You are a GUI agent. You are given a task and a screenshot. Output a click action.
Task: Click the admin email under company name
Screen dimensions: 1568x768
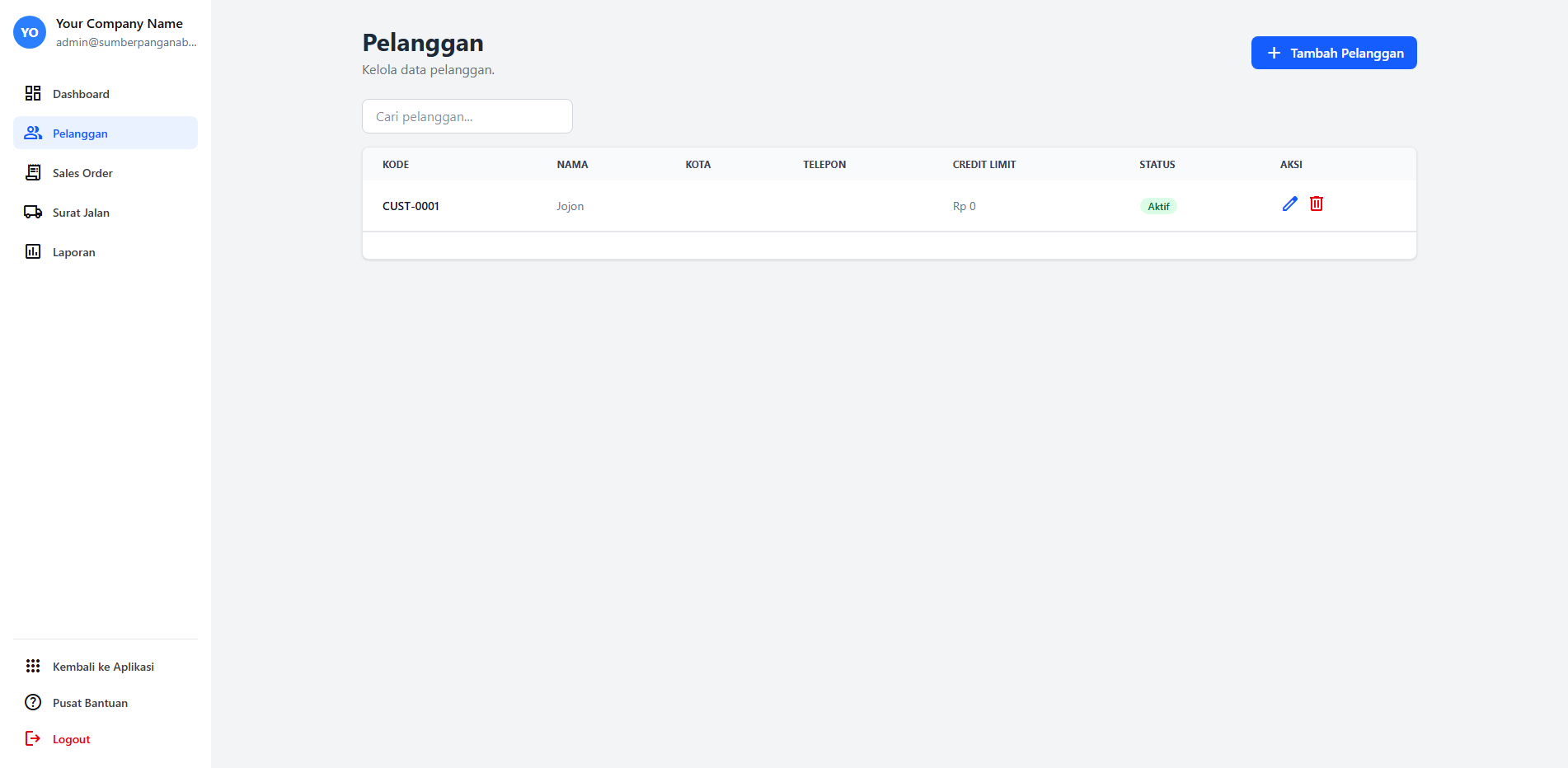(126, 42)
